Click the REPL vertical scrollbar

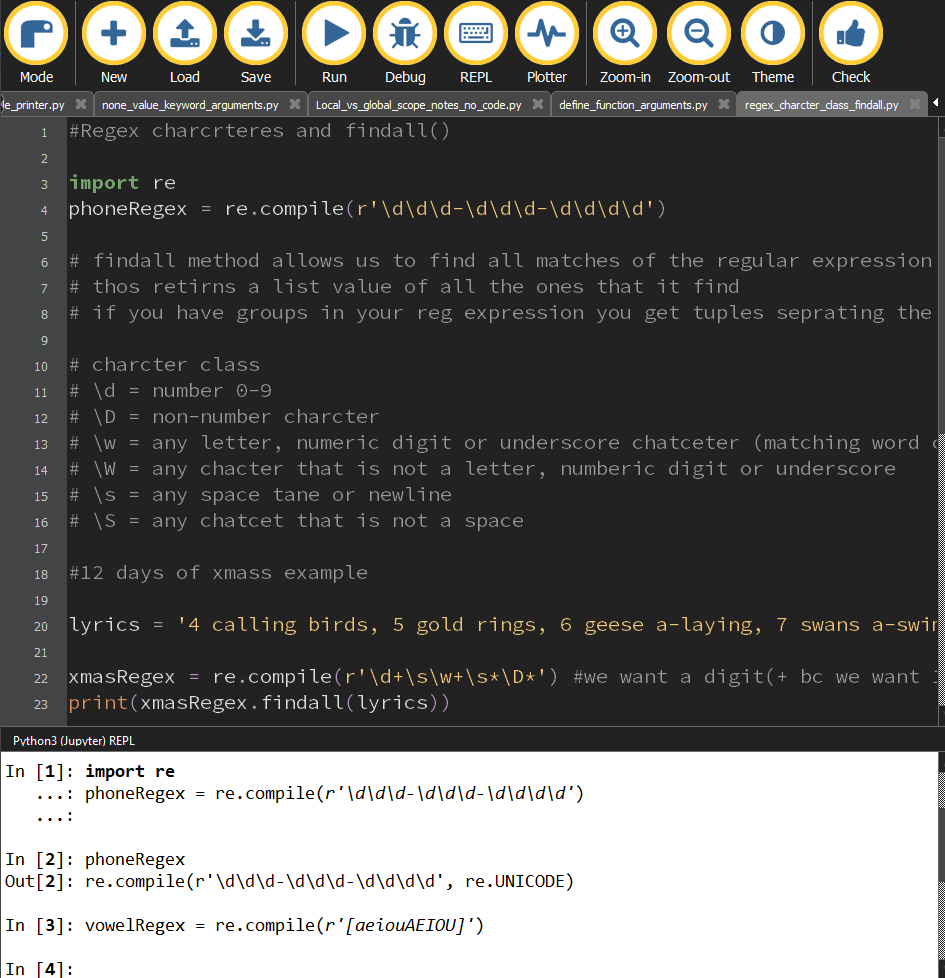point(941,864)
